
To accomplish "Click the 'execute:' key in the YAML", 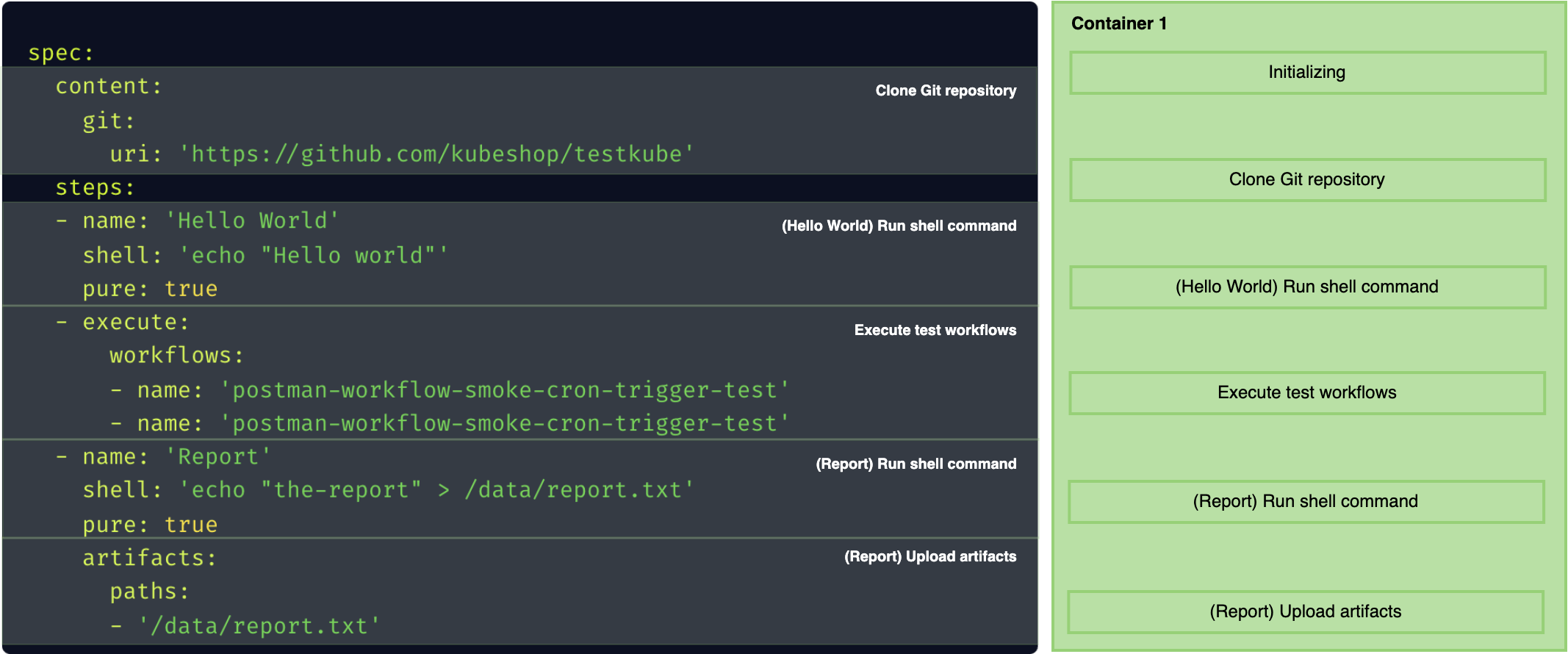I will click(x=135, y=323).
